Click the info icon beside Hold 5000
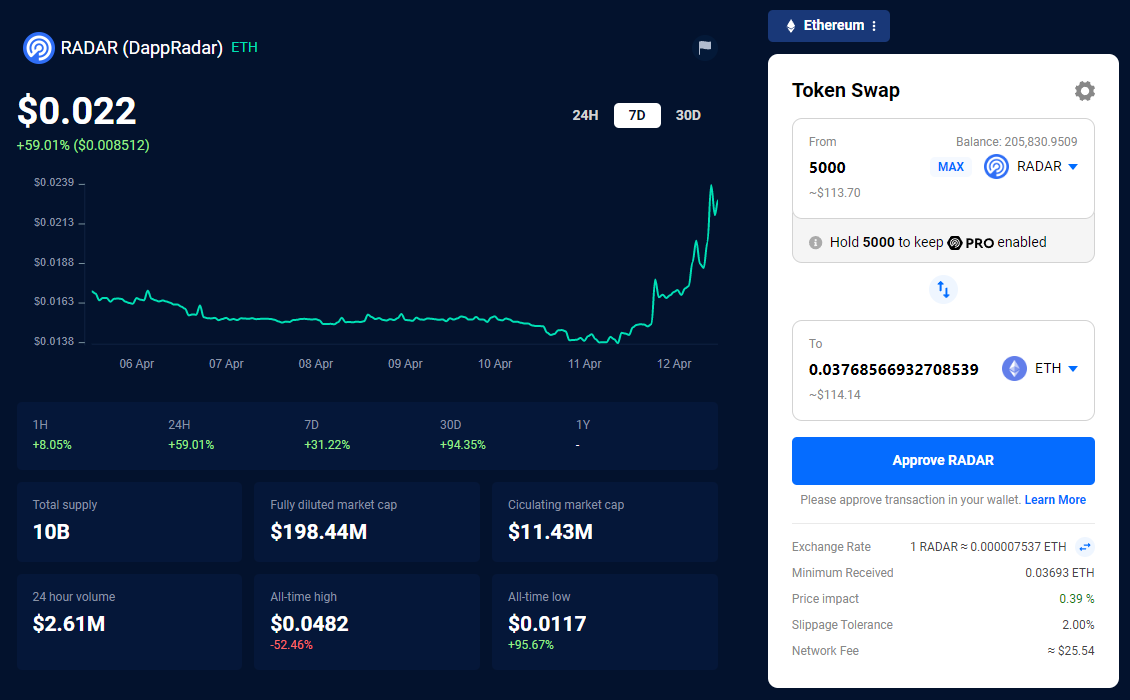The image size is (1130, 700). tap(815, 243)
